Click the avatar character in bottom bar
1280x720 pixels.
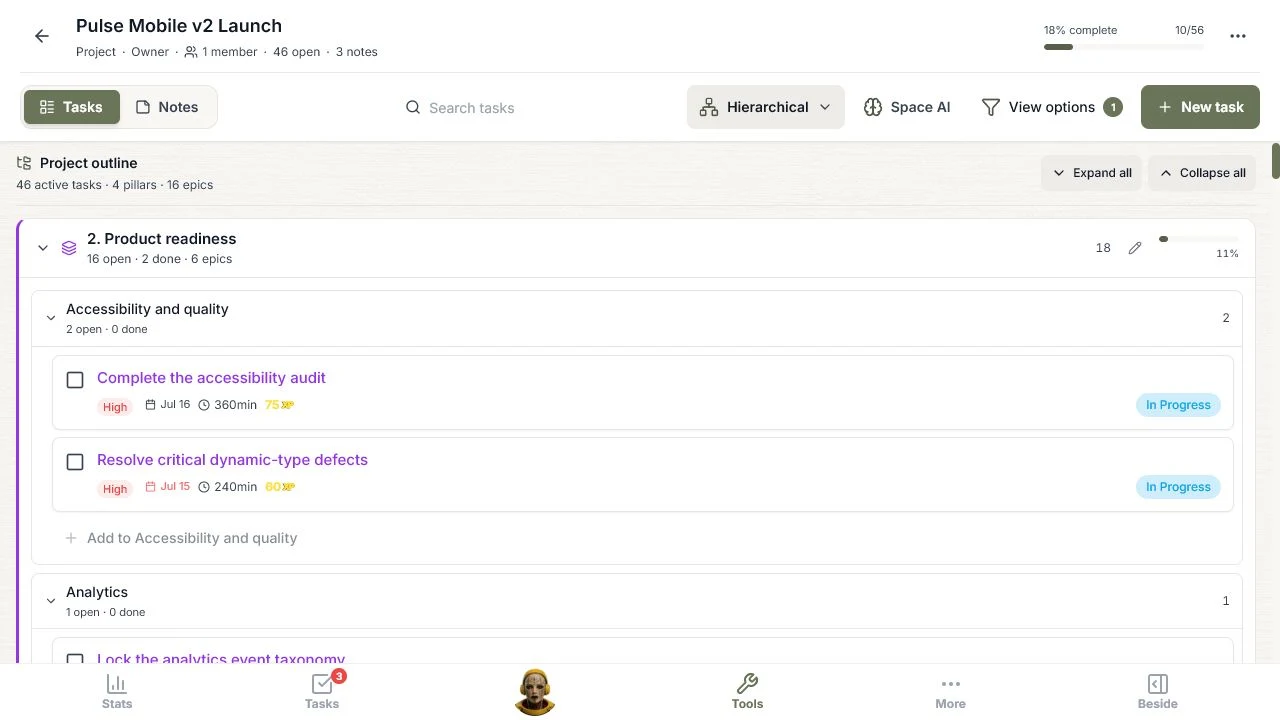coord(535,692)
